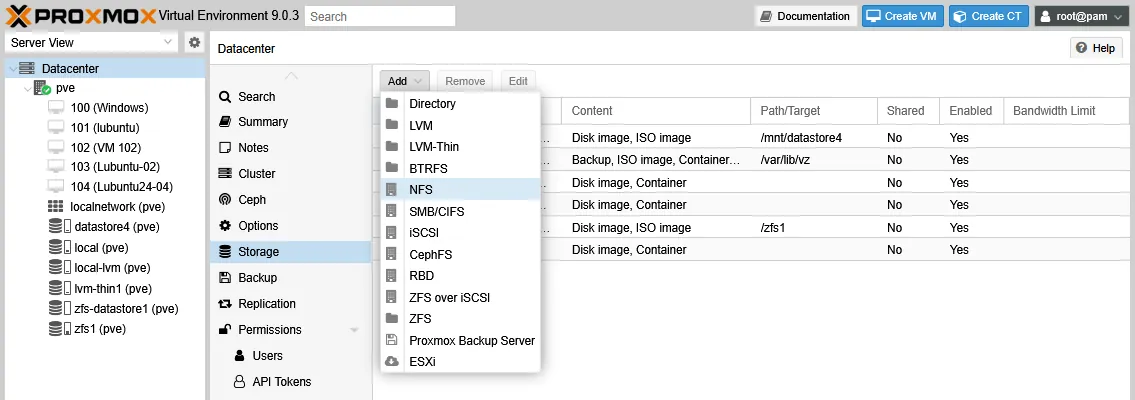Sort by the Enabled column header

[971, 111]
